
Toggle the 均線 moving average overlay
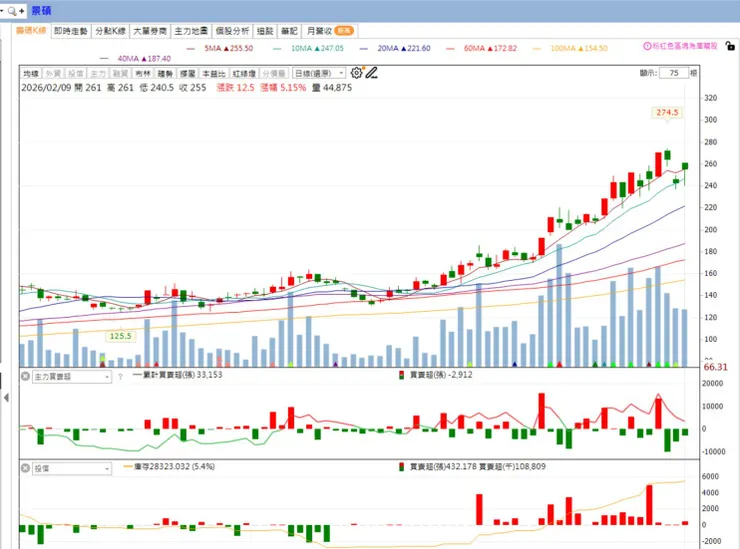pyautogui.click(x=31, y=73)
